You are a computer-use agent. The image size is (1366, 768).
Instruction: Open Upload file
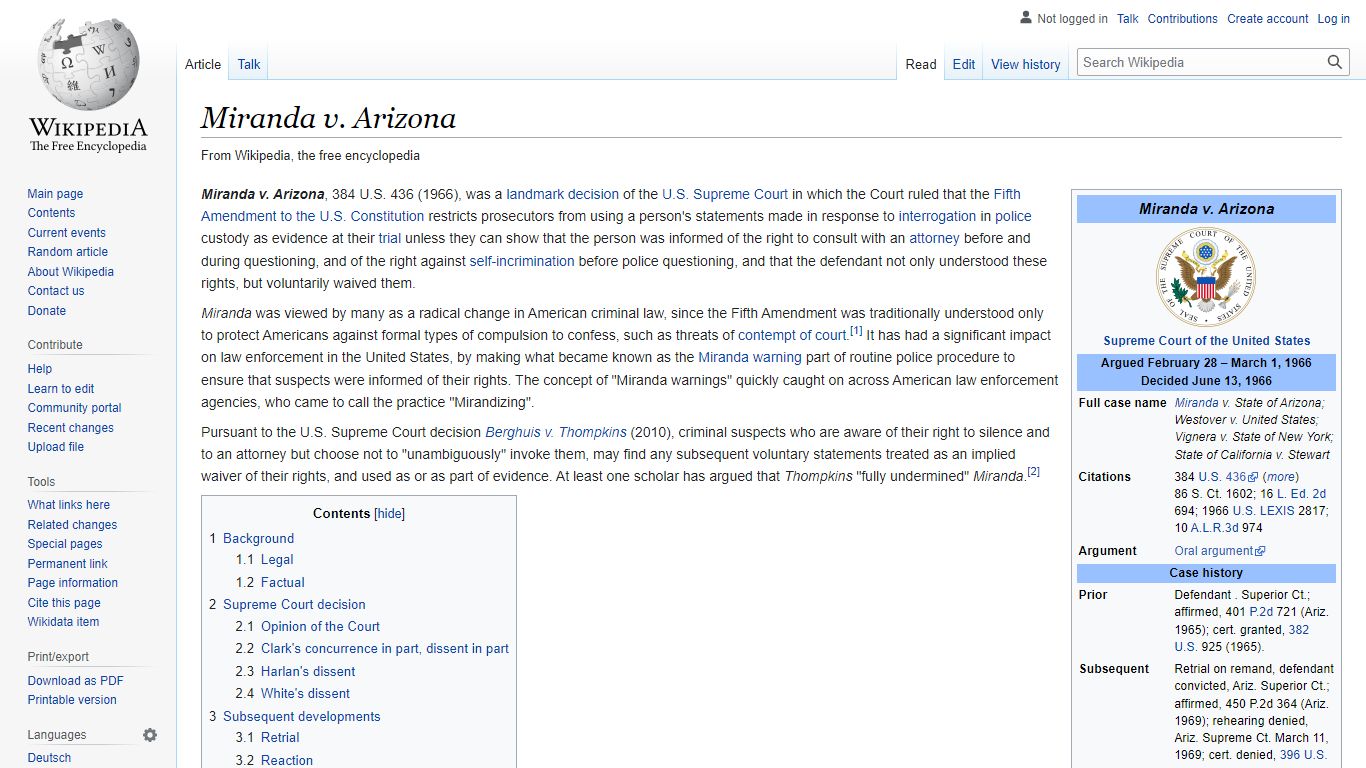tap(56, 447)
